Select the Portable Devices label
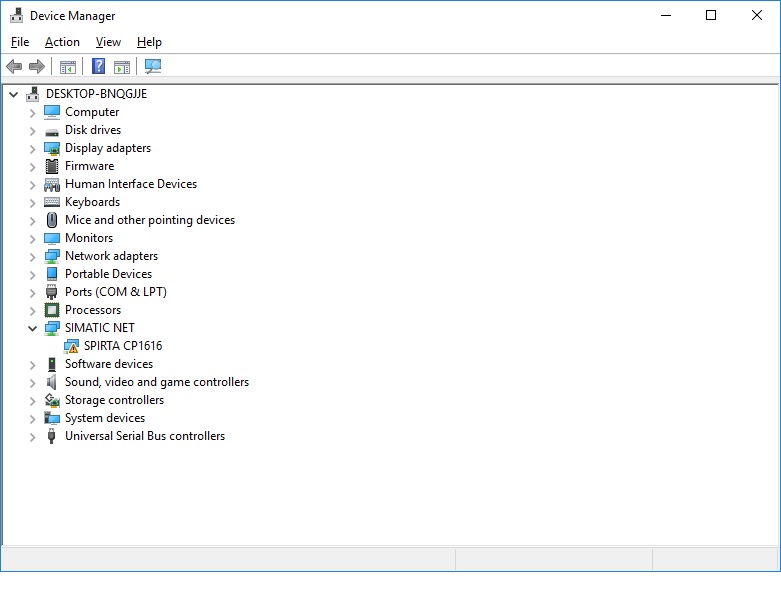The image size is (781, 614). pyautogui.click(x=109, y=273)
